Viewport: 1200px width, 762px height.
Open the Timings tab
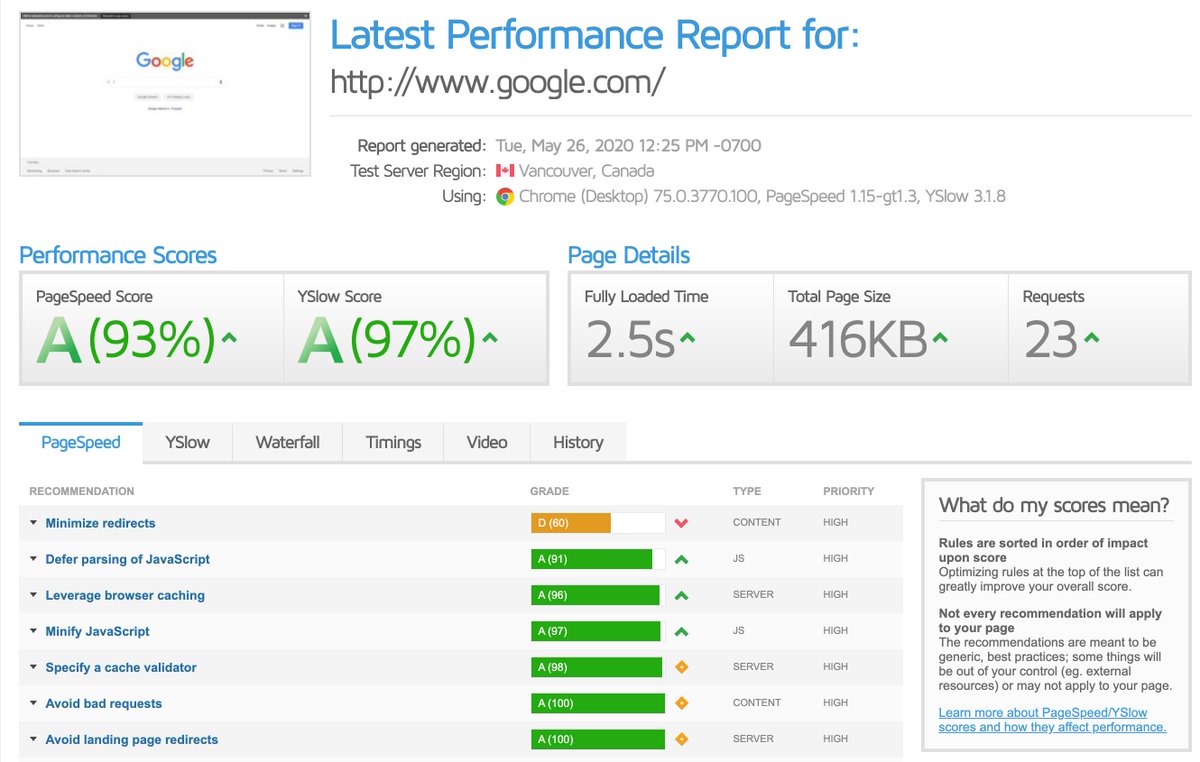[393, 442]
